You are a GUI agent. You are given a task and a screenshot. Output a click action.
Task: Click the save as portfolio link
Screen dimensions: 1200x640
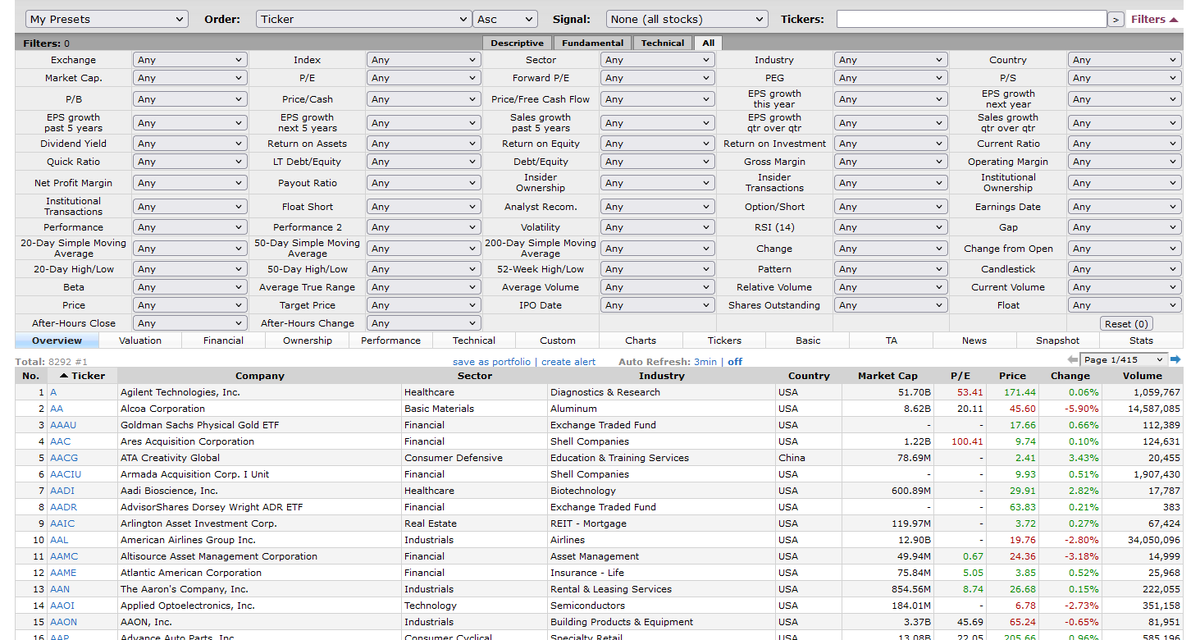(x=492, y=362)
